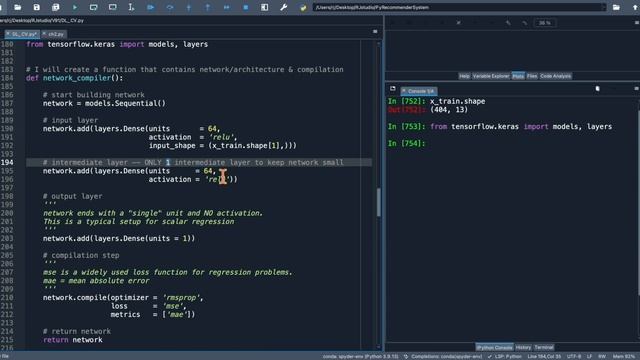Screen dimensions: 640x360
Task: Select the Plots tab
Action: pos(518,76)
